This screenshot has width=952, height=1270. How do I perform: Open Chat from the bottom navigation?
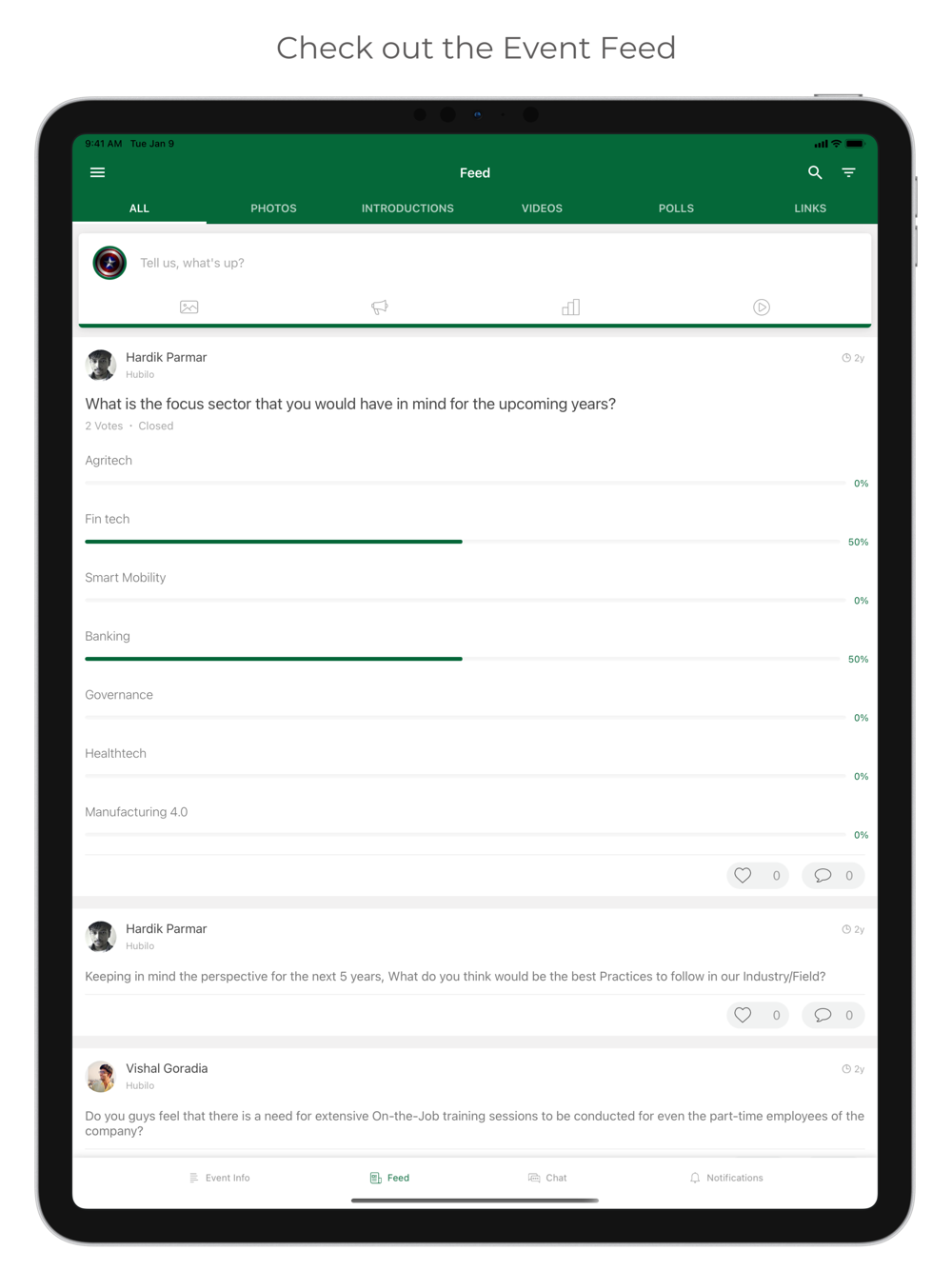[x=547, y=1178]
